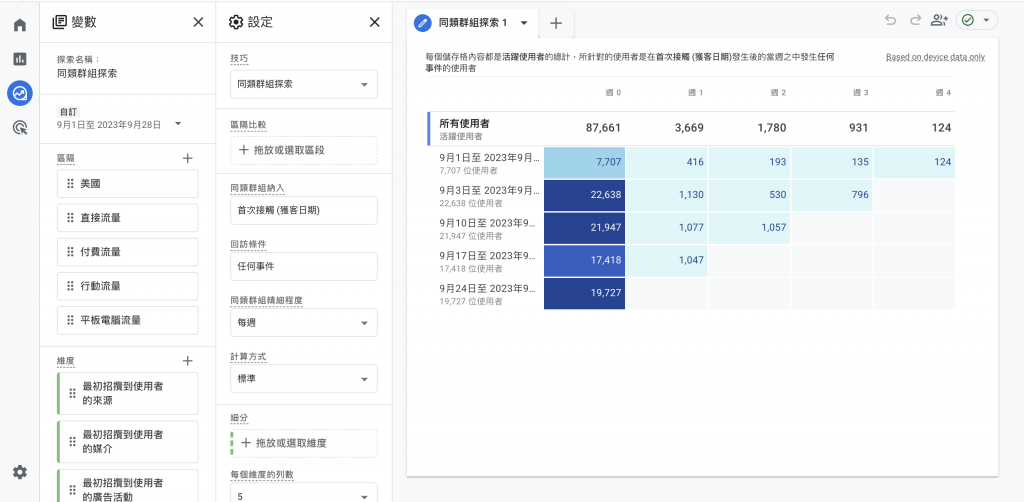Select the 行動流量 segment chip
This screenshot has height=502, width=1024.
click(x=127, y=286)
